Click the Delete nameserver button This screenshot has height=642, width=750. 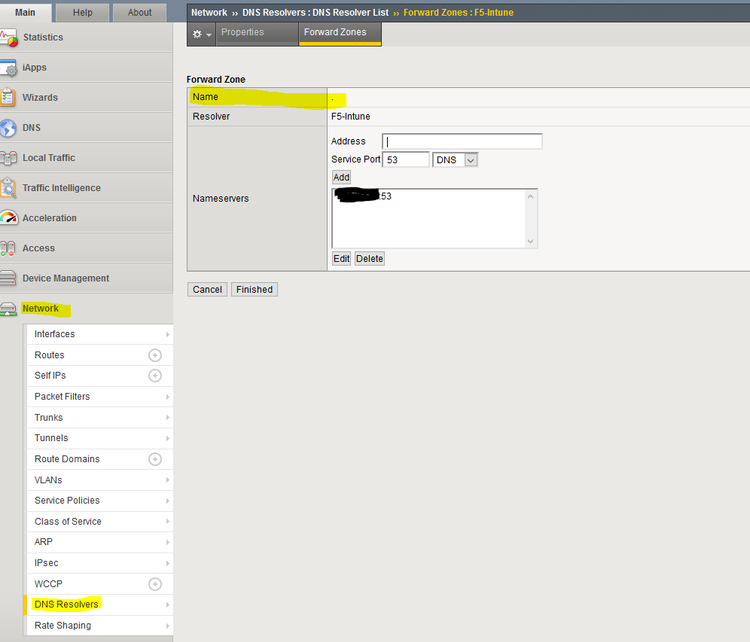[x=369, y=259]
